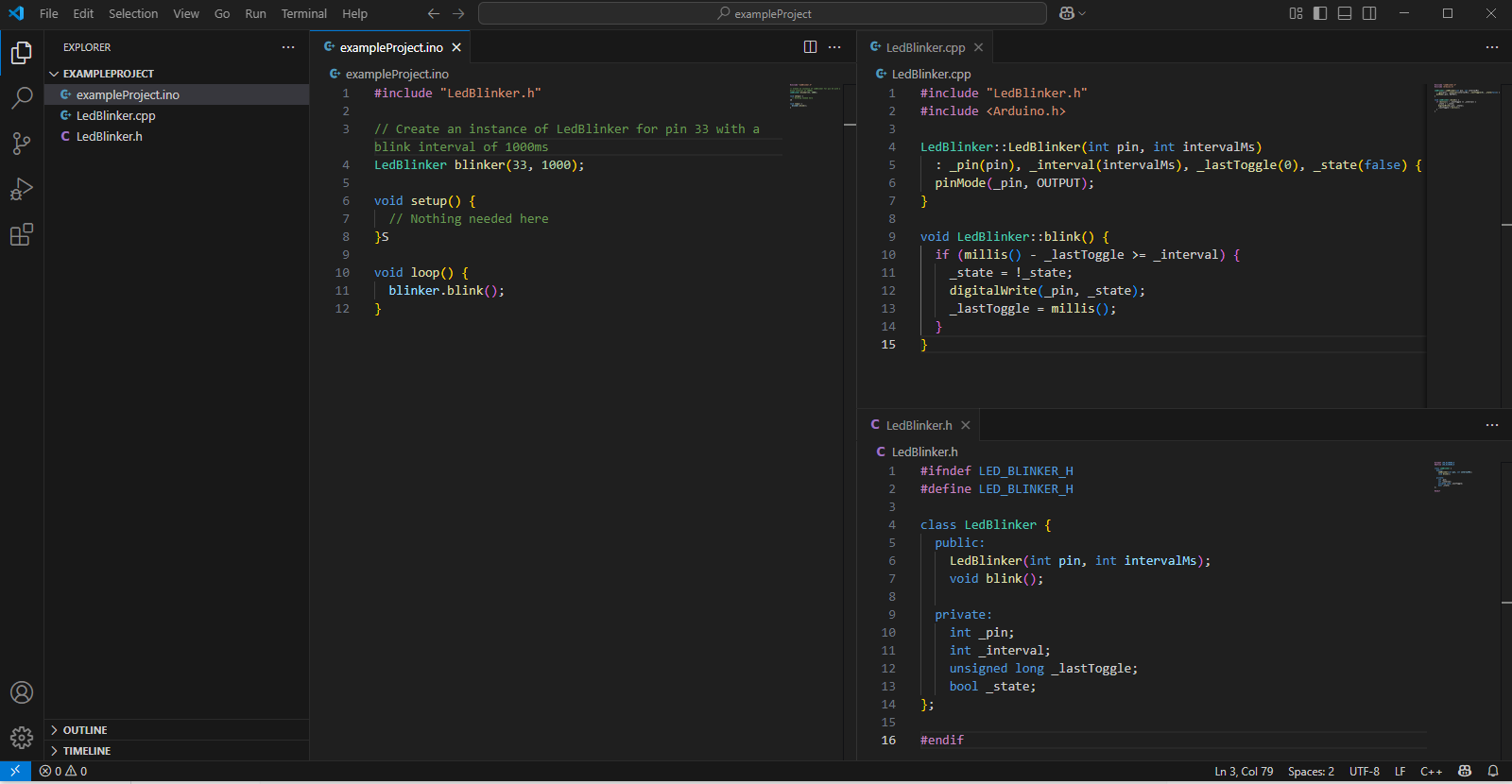The image size is (1512, 784).
Task: Click the C++ language mode button
Action: [x=1431, y=771]
